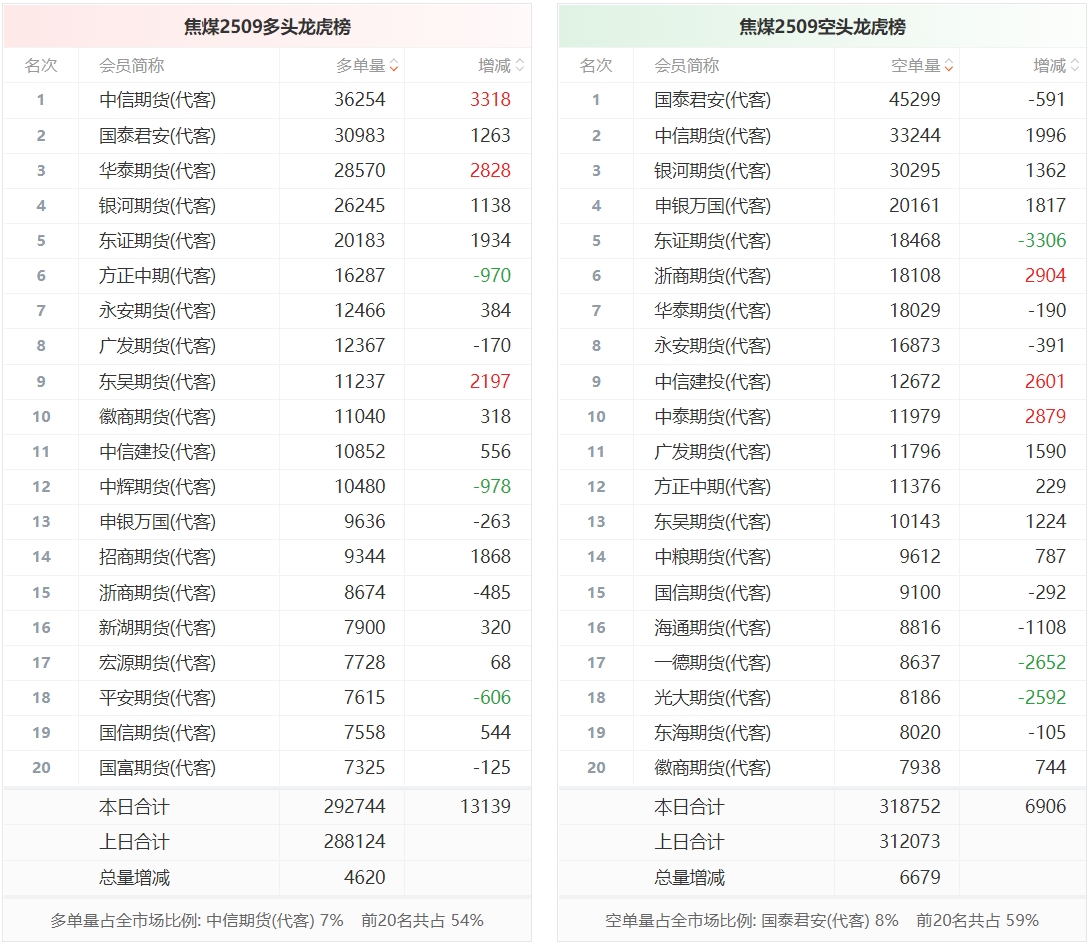The image size is (1091, 946).
Task: Click short net change total 6906
Action: click(1046, 807)
